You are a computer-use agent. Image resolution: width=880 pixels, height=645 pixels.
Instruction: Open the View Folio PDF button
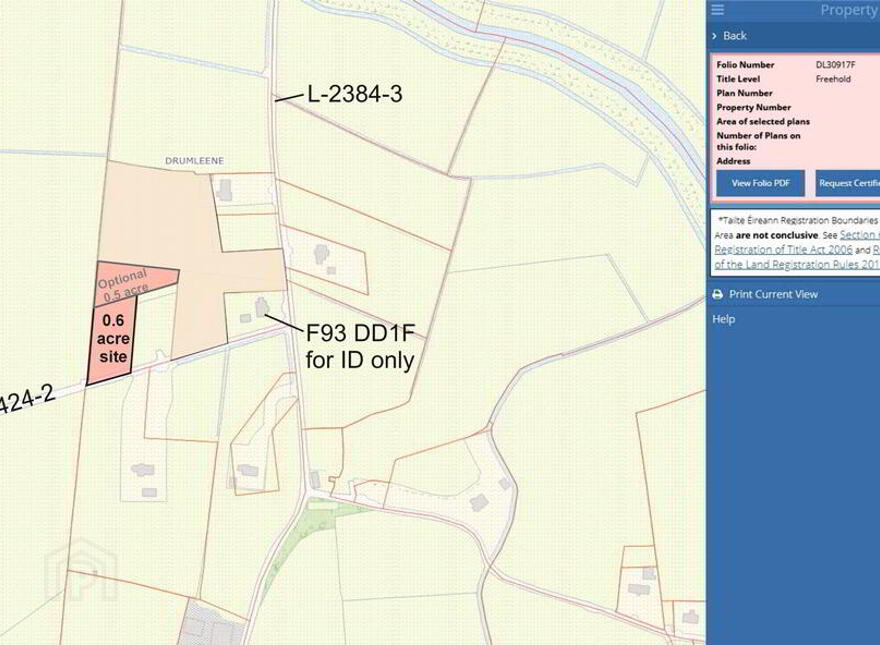760,183
